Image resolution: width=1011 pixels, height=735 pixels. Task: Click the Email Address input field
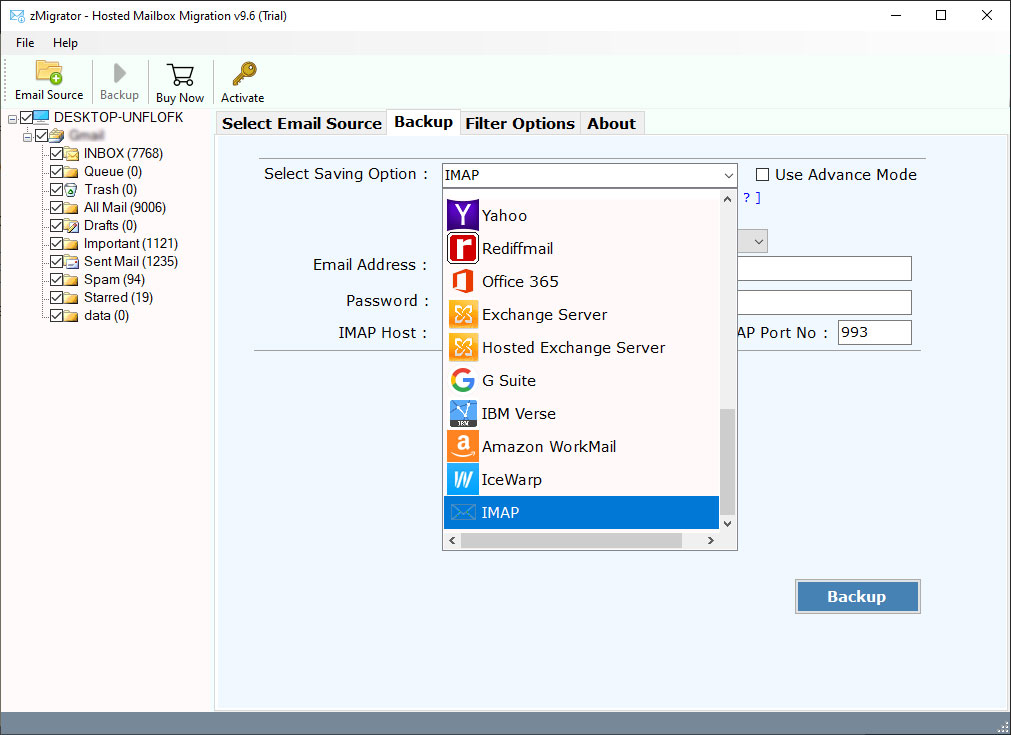click(x=824, y=268)
